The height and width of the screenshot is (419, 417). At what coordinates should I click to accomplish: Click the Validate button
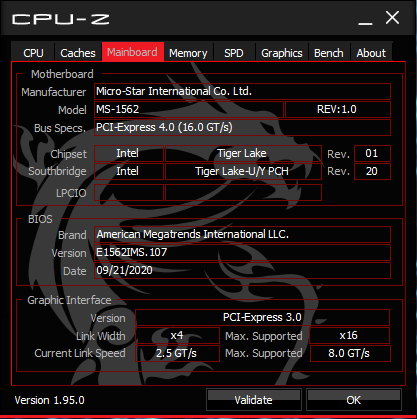(254, 399)
